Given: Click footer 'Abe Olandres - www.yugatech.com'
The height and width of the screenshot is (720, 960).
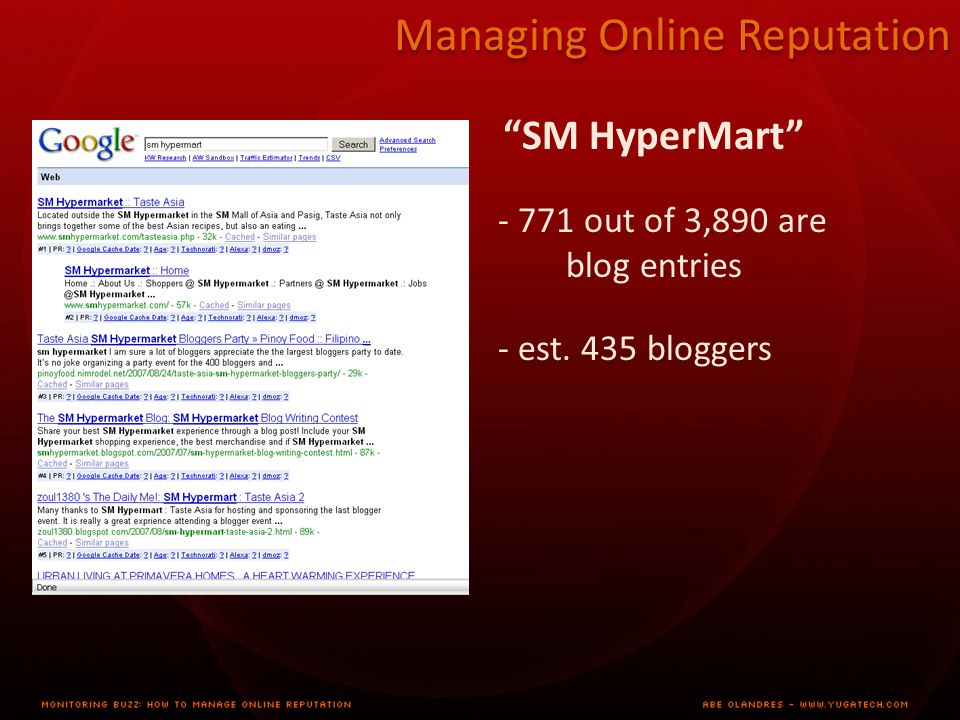Looking at the screenshot, I should 805,704.
